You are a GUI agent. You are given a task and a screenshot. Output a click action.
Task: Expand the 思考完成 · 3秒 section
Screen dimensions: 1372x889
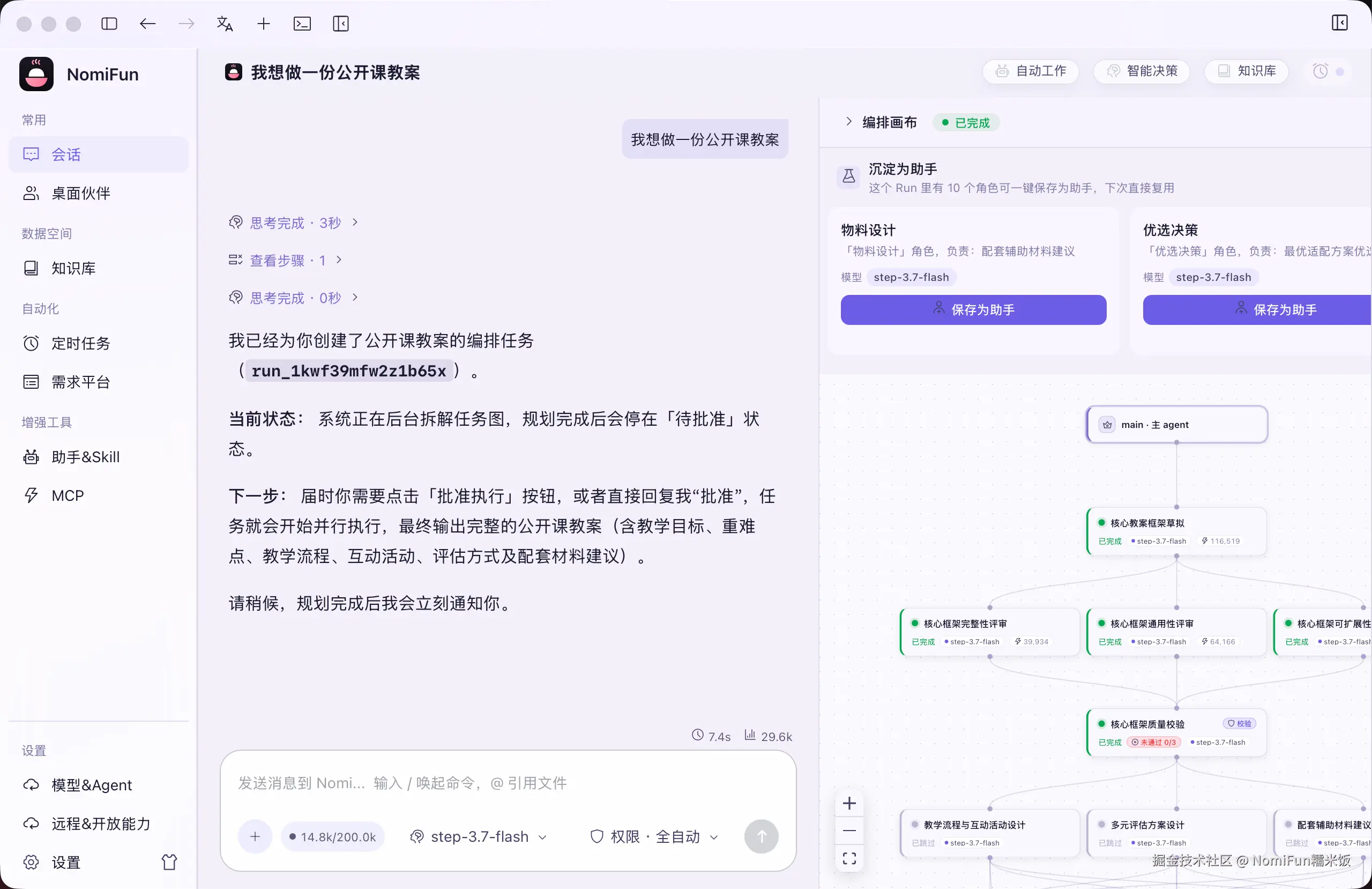tap(294, 223)
